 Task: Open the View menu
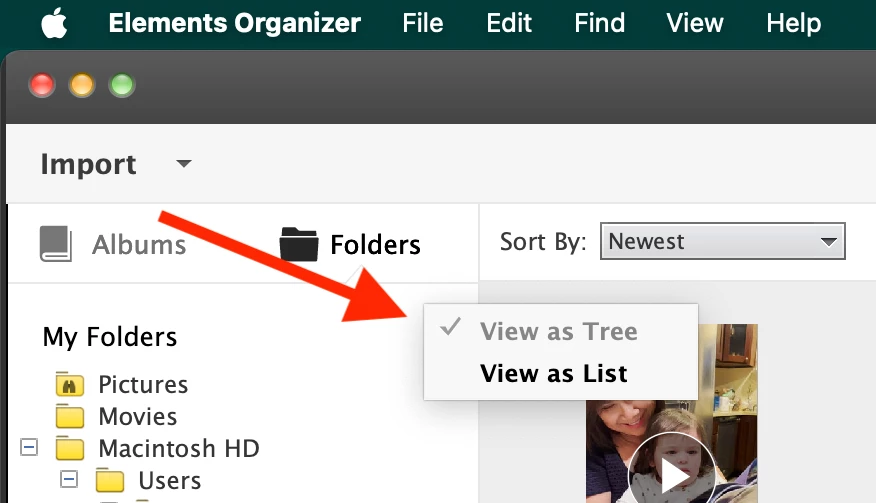pos(695,23)
